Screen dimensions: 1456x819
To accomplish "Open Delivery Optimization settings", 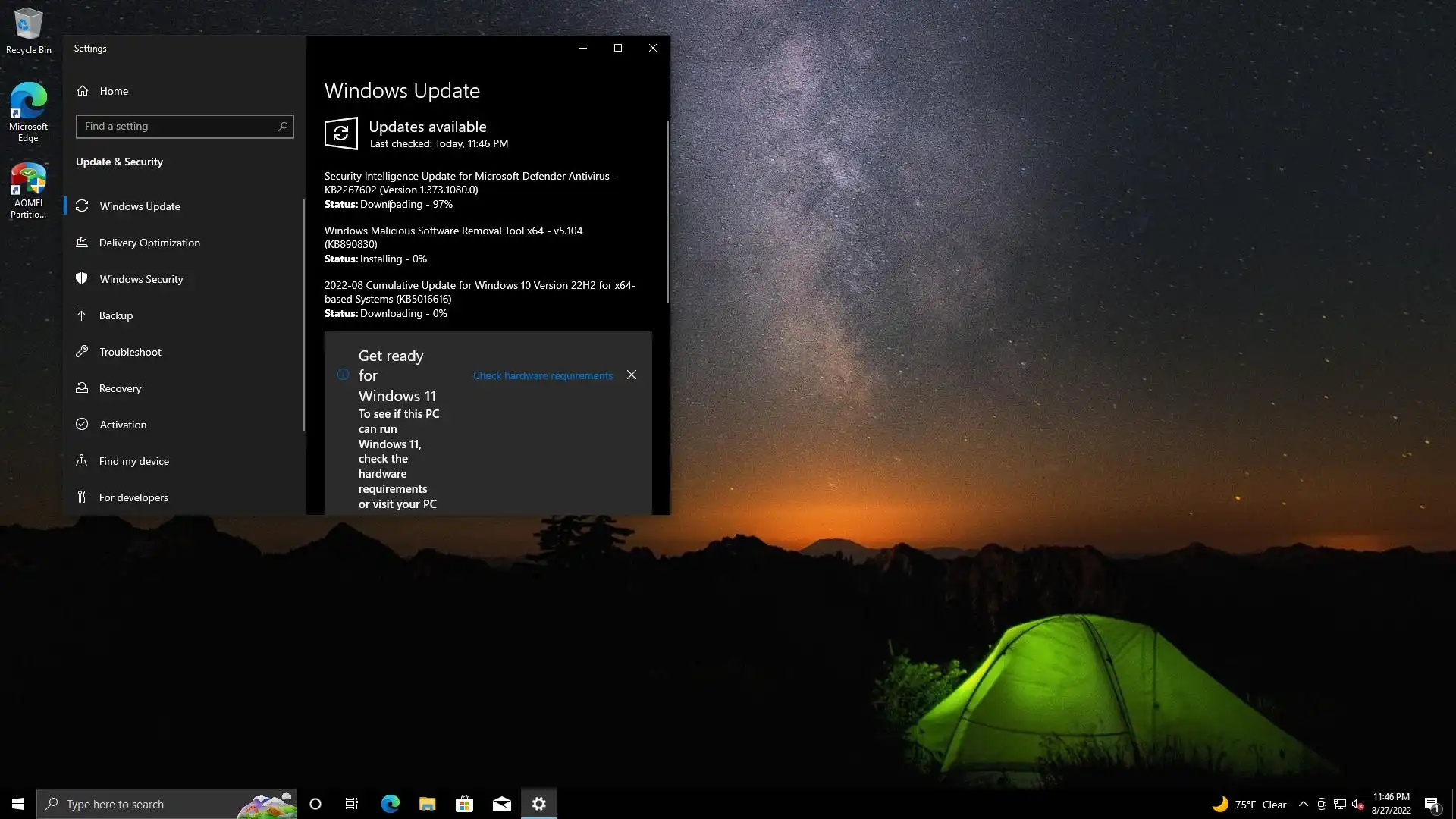I will coord(149,243).
